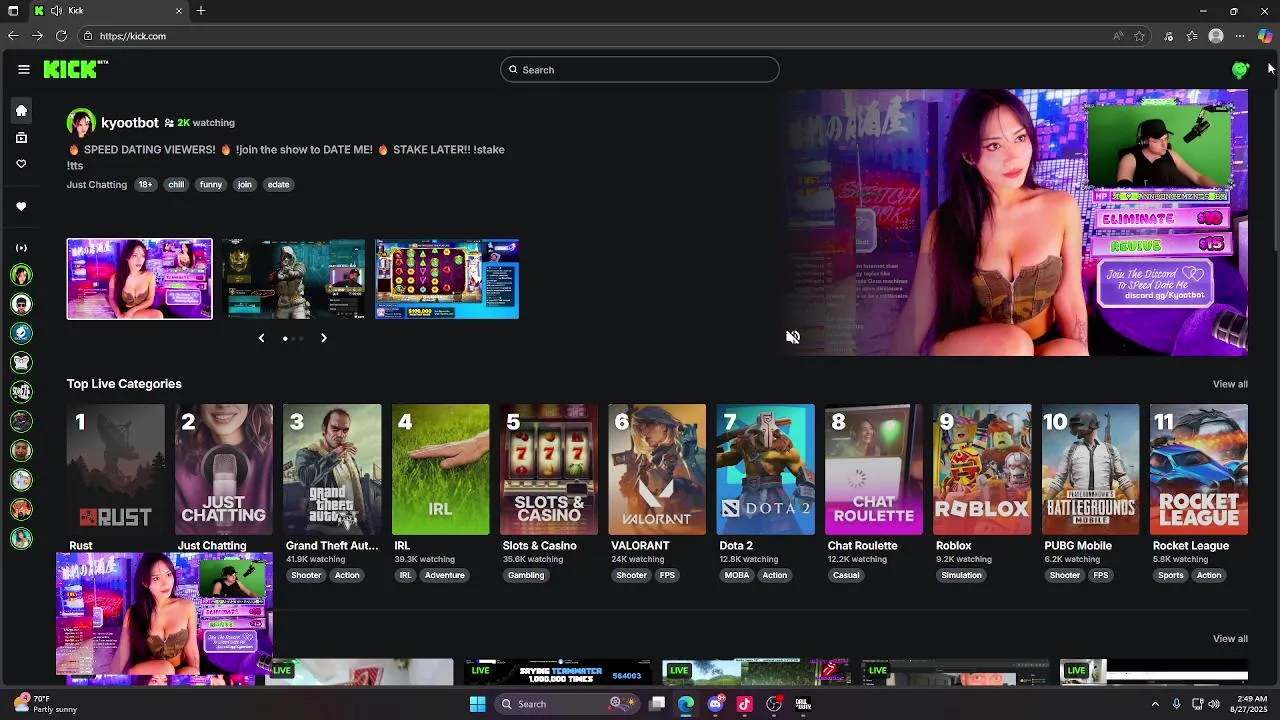The image size is (1280, 720).
Task: Open the Just Chatting category card
Action: click(224, 469)
